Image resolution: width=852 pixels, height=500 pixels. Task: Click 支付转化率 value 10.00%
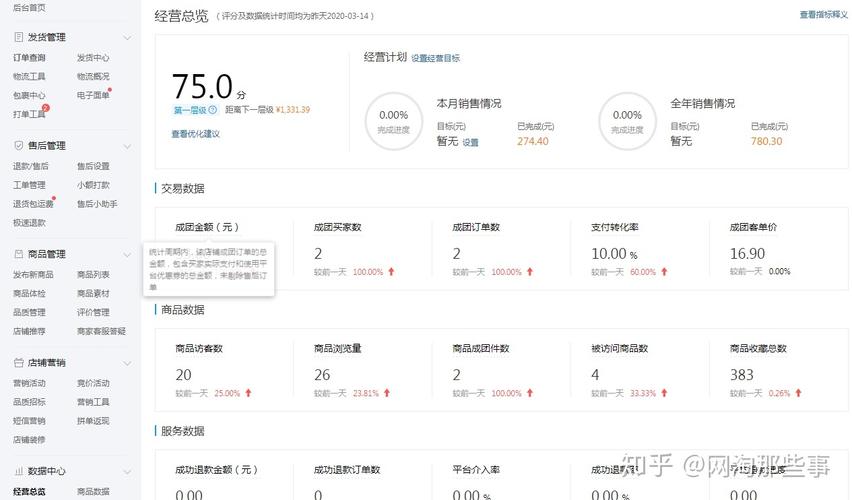(614, 254)
